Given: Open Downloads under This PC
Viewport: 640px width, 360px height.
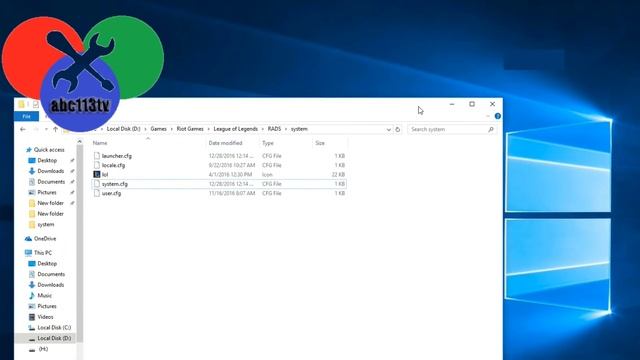Looking at the screenshot, I should point(51,285).
